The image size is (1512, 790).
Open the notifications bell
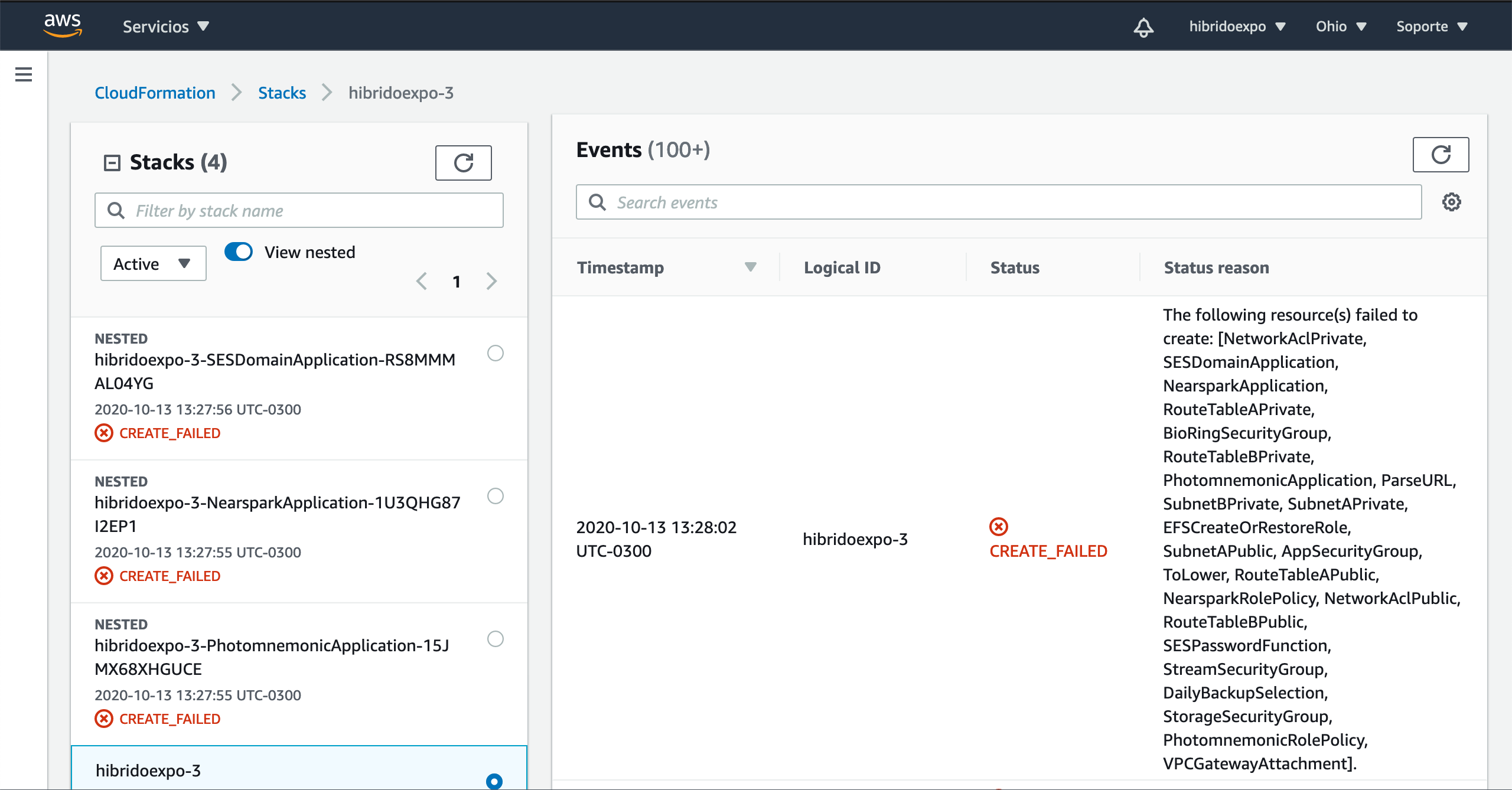coord(1143,27)
